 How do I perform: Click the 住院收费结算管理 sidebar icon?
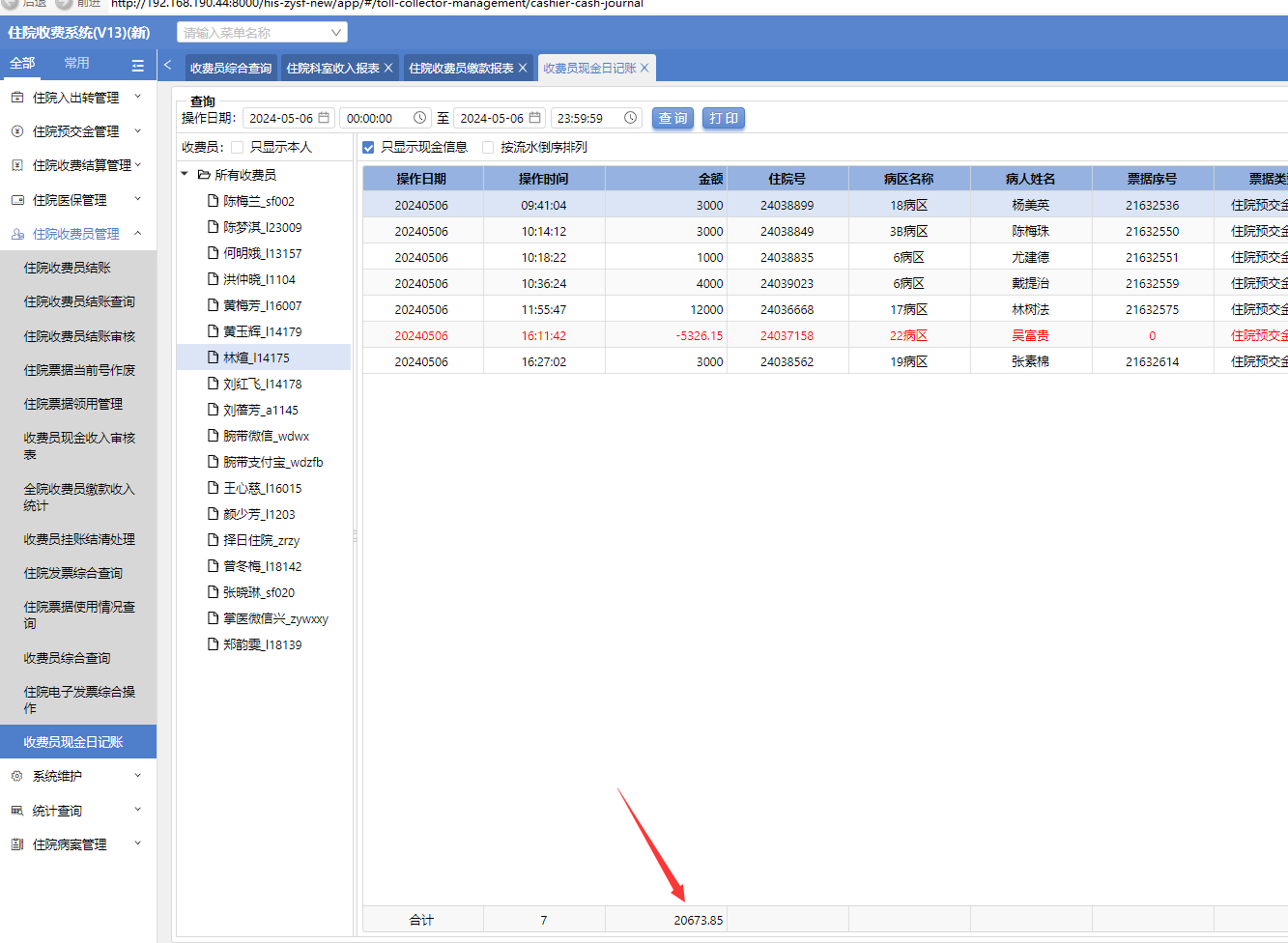17,165
